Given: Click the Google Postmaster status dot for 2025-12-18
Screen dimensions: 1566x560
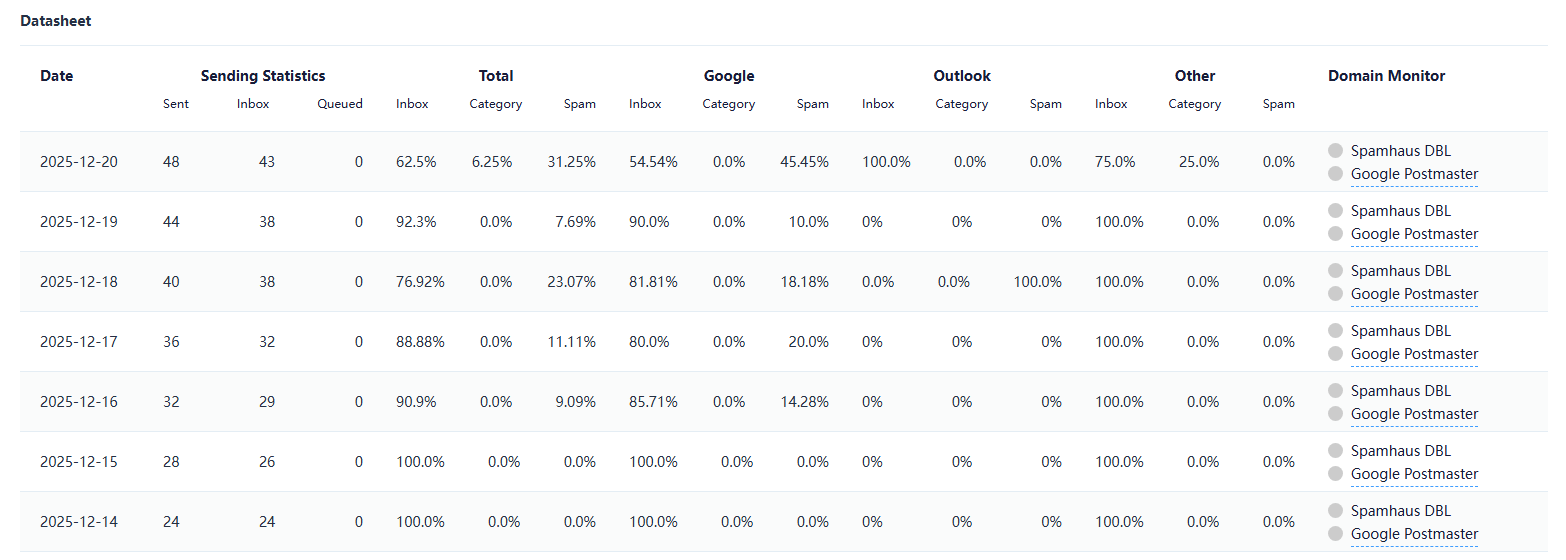Looking at the screenshot, I should (1335, 294).
